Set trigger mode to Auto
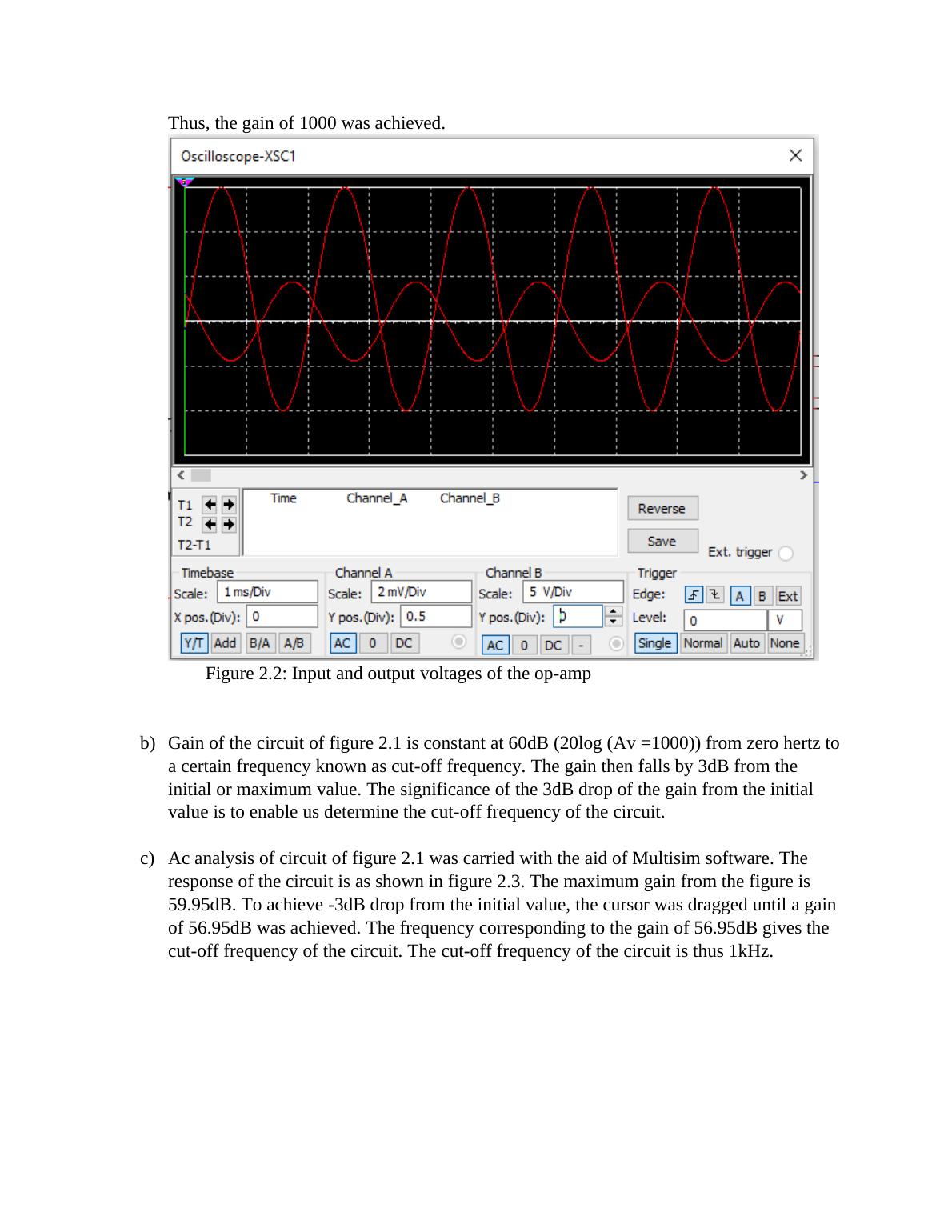The image size is (952, 1232). tap(746, 643)
